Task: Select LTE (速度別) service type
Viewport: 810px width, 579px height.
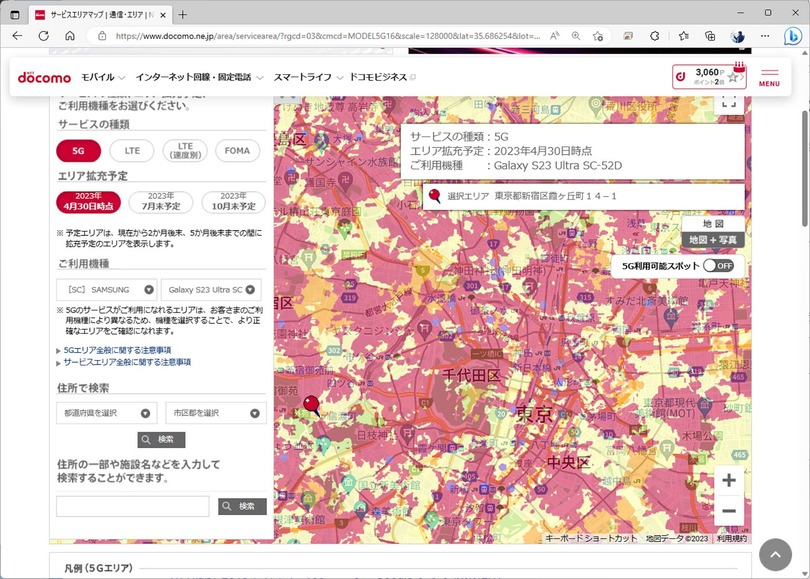Action: click(185, 151)
